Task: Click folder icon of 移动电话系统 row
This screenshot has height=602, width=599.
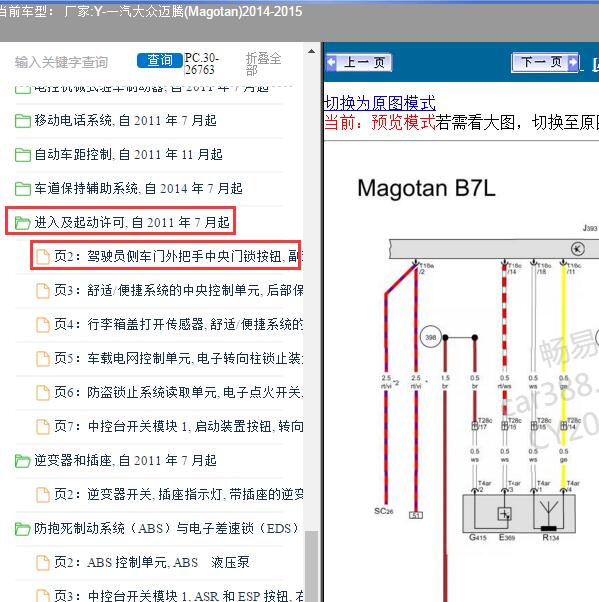Action: [23, 121]
